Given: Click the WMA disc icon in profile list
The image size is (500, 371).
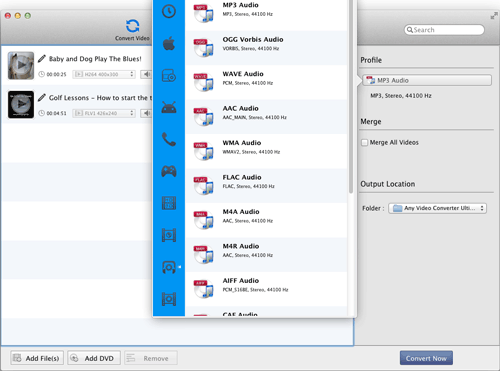Looking at the screenshot, I should (204, 151).
